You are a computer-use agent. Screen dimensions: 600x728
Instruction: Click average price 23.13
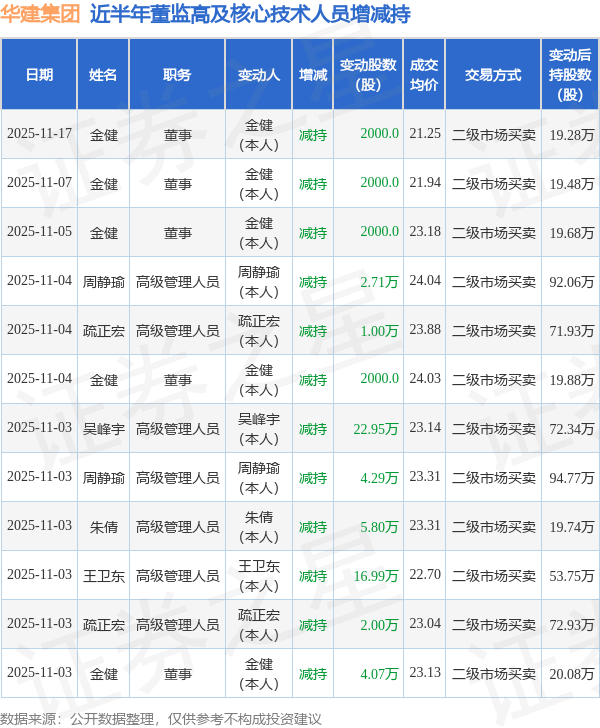point(425,672)
